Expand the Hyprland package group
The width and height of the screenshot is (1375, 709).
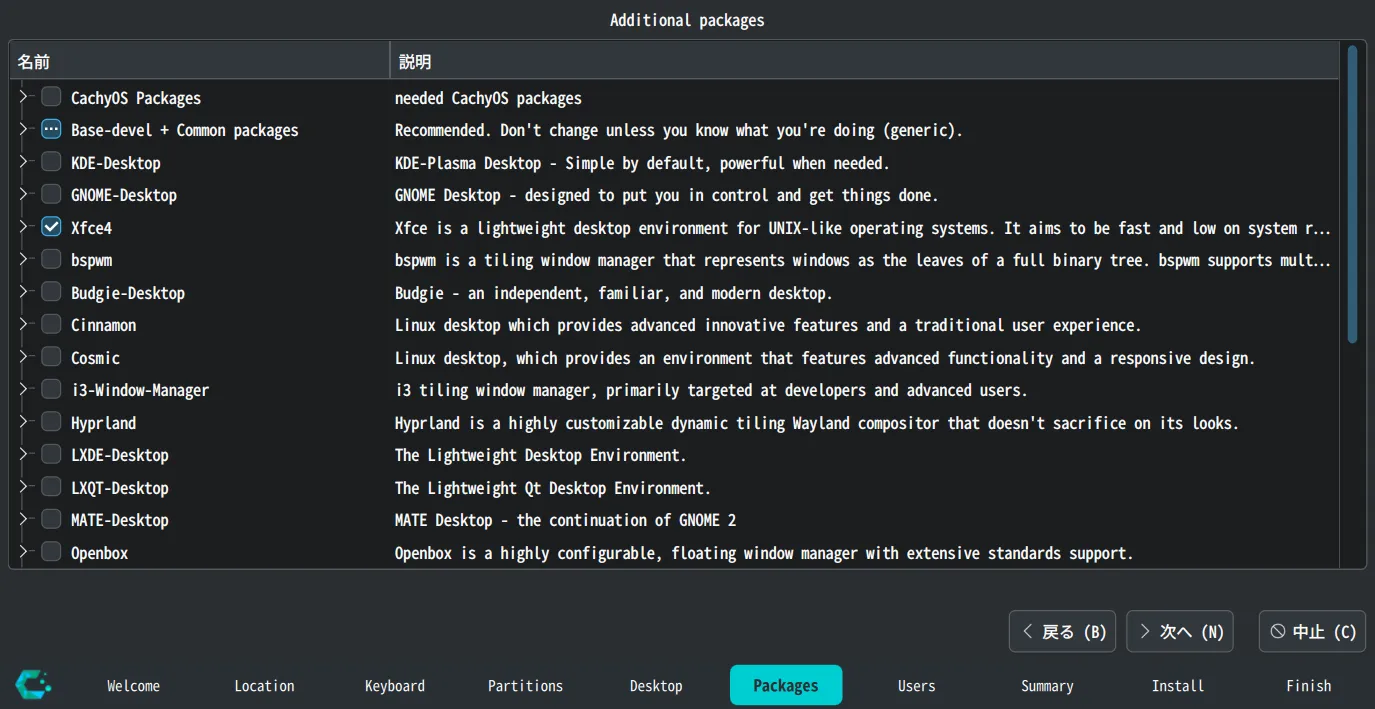[24, 422]
